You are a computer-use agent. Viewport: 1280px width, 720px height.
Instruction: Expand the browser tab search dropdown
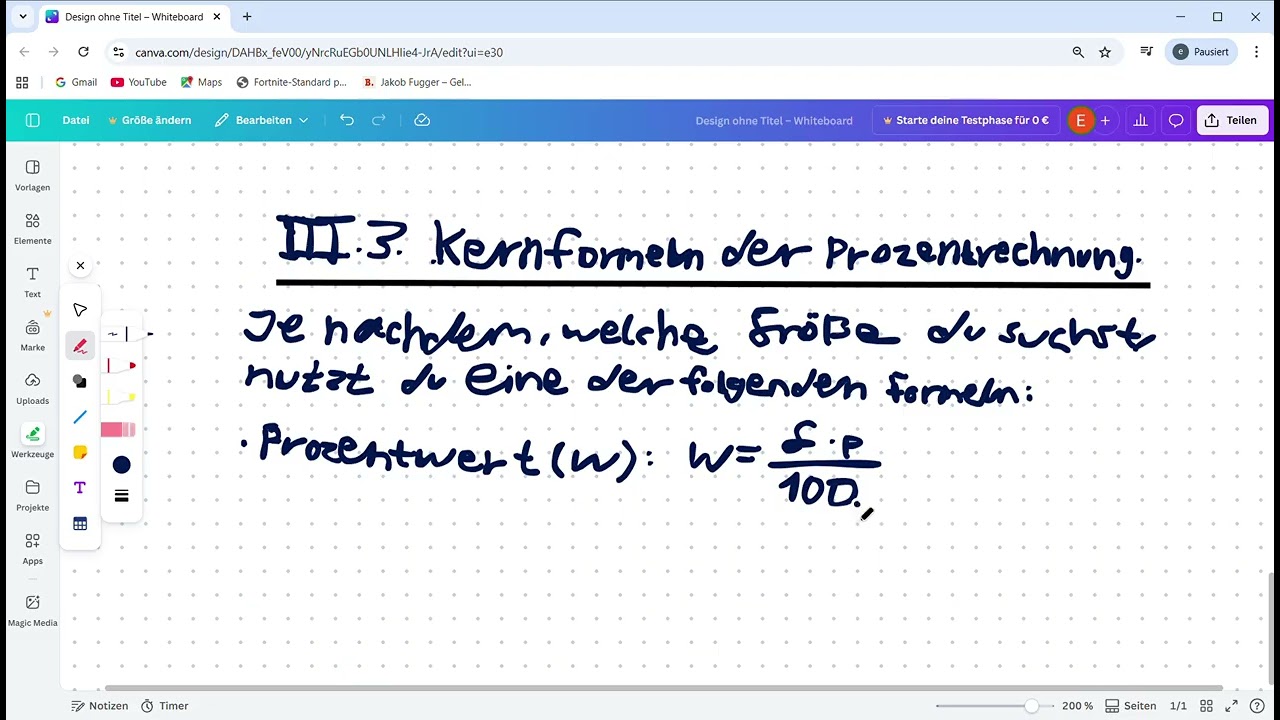[23, 17]
